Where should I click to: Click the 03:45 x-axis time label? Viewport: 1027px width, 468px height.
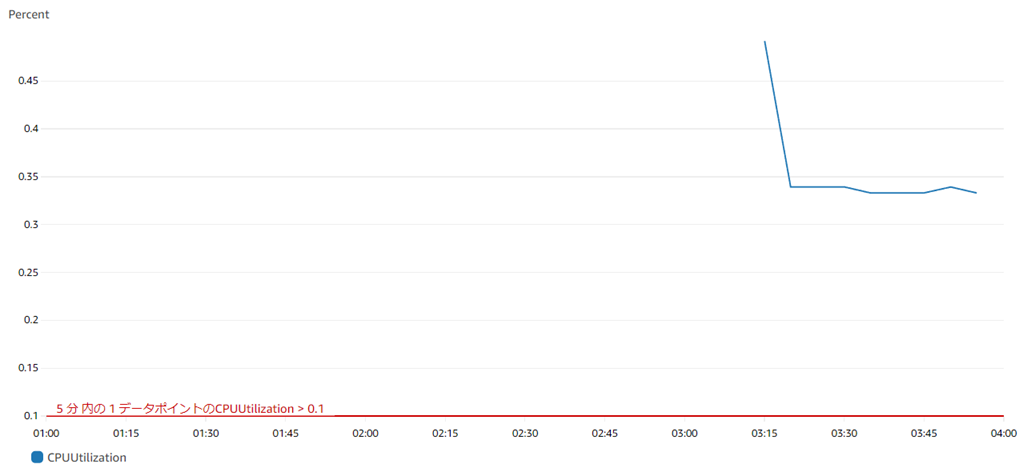tap(924, 434)
